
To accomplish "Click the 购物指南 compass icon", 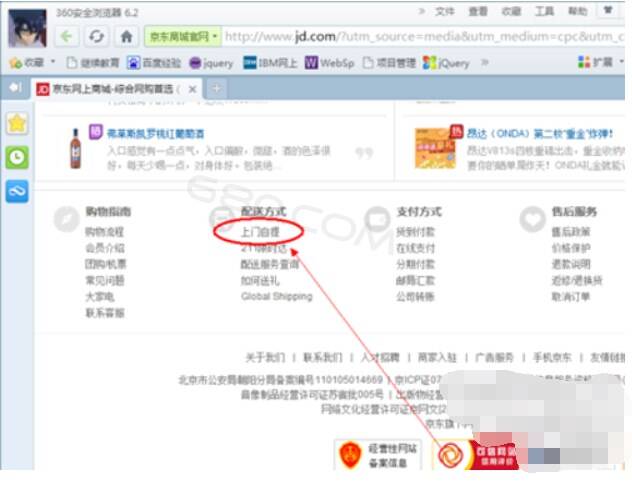I will coord(67,219).
